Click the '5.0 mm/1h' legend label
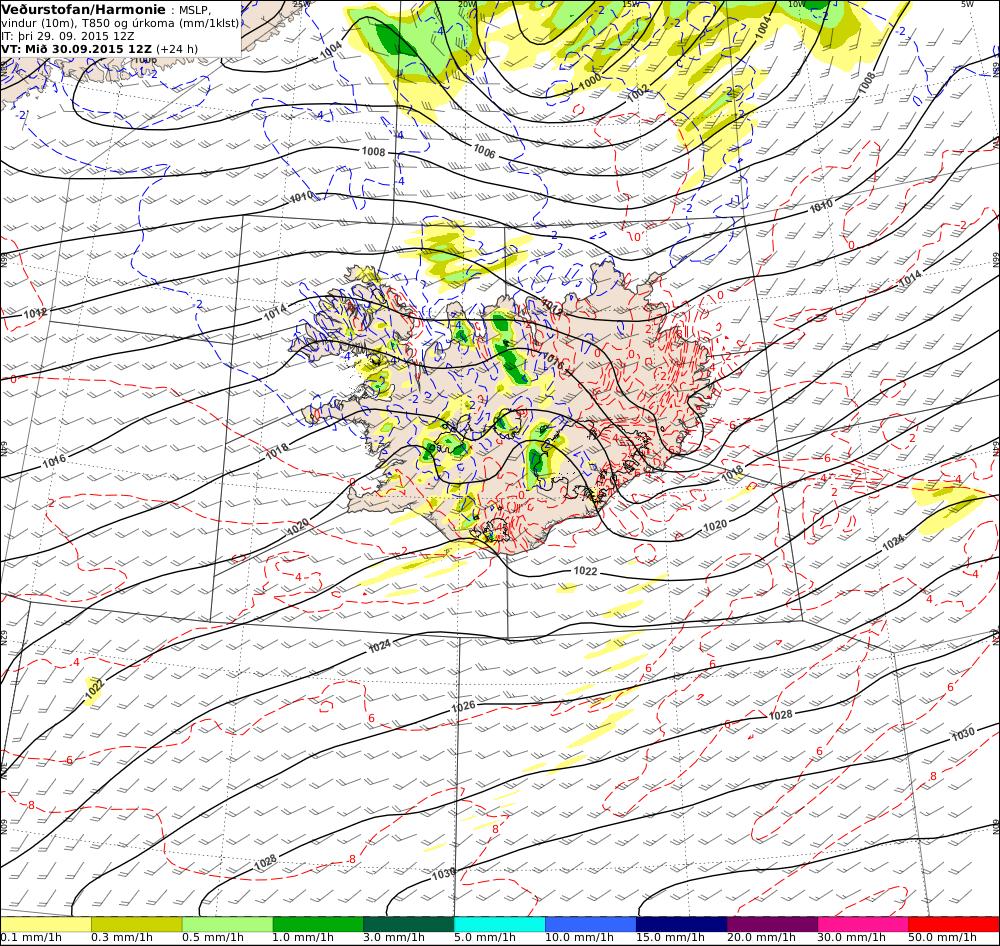Image resolution: width=1000 pixels, height=946 pixels. (x=485, y=938)
